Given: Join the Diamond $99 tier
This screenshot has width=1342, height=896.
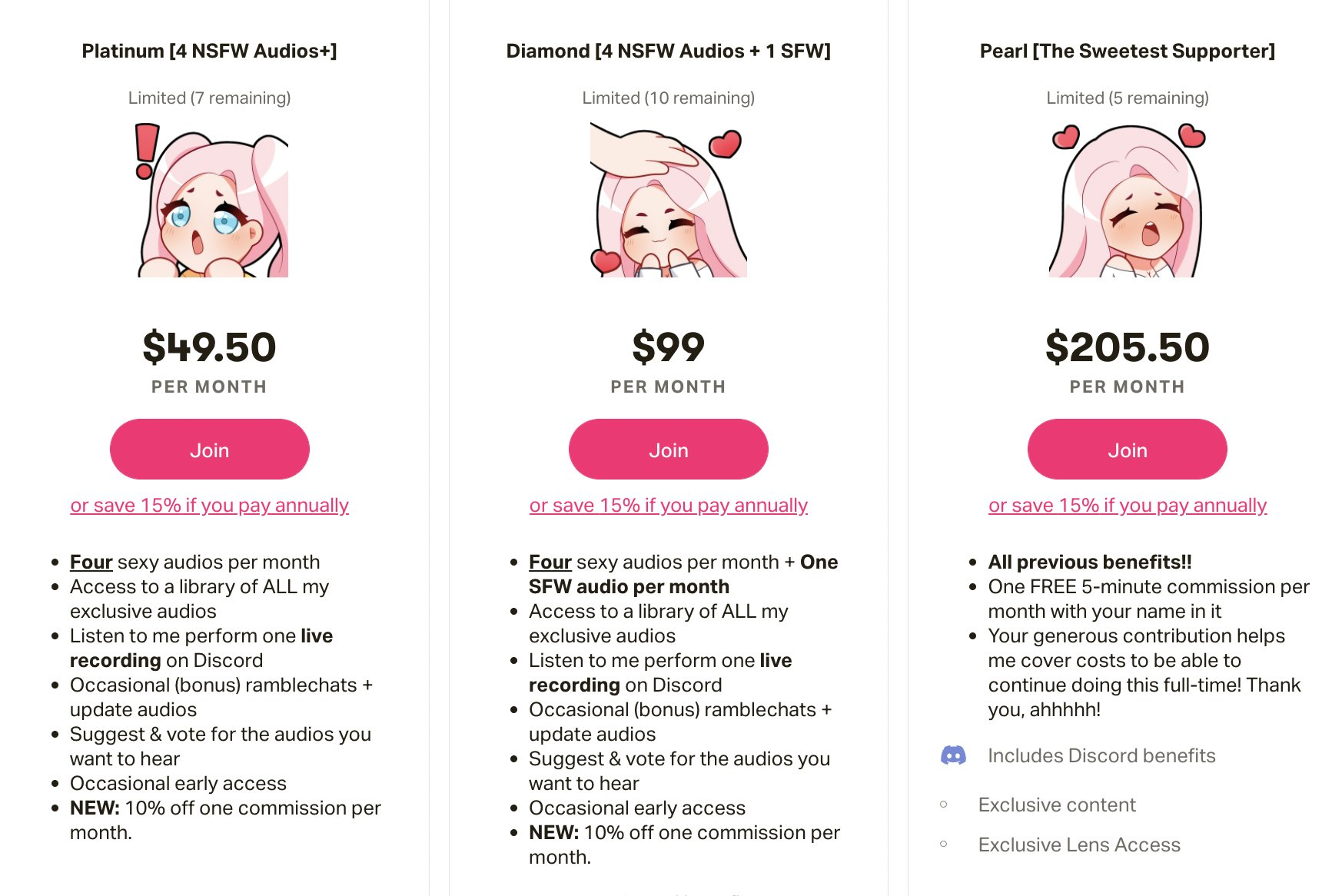Looking at the screenshot, I should click(x=668, y=450).
